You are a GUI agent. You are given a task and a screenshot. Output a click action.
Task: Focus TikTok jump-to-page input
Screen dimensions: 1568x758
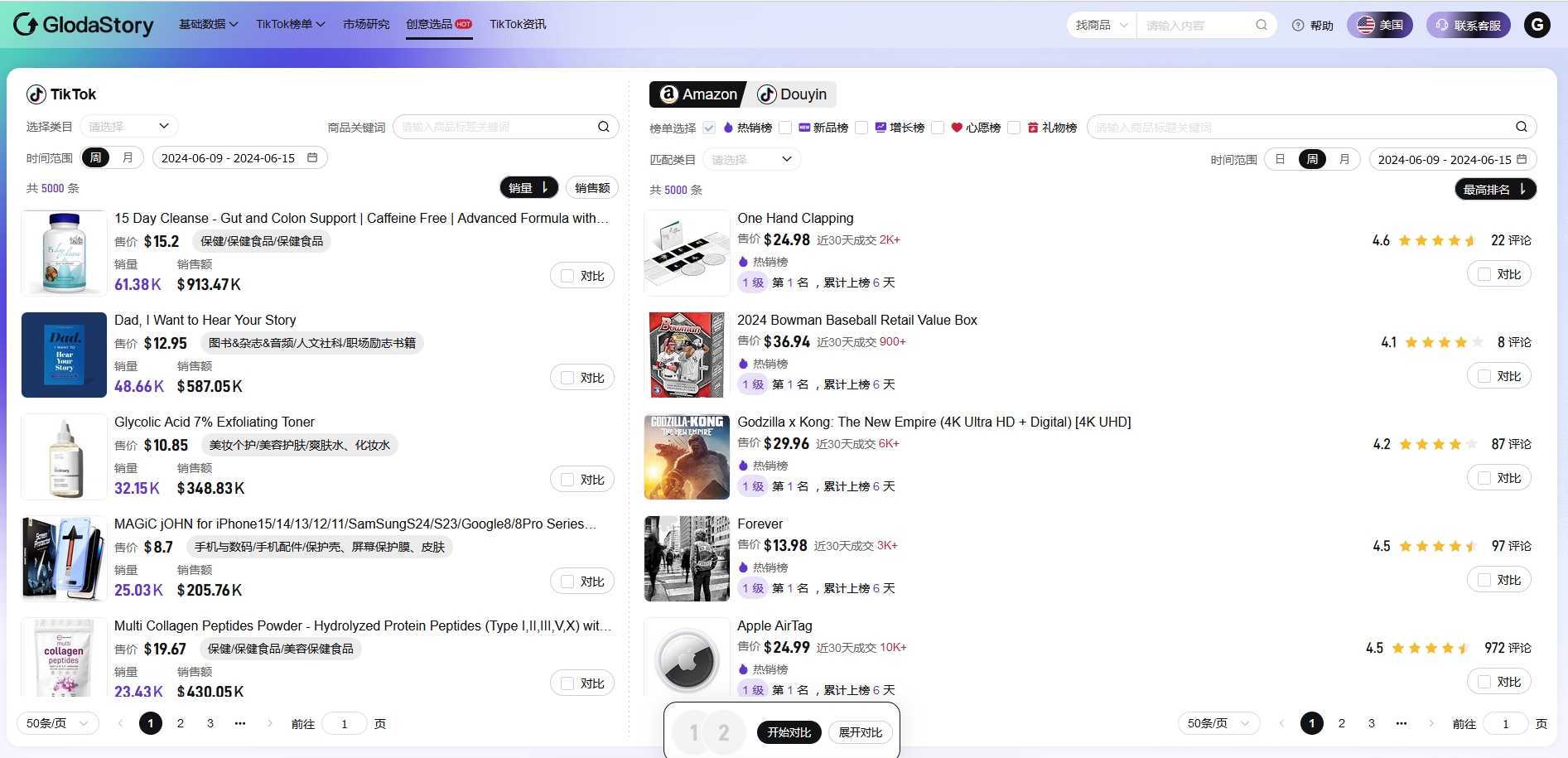tap(345, 723)
